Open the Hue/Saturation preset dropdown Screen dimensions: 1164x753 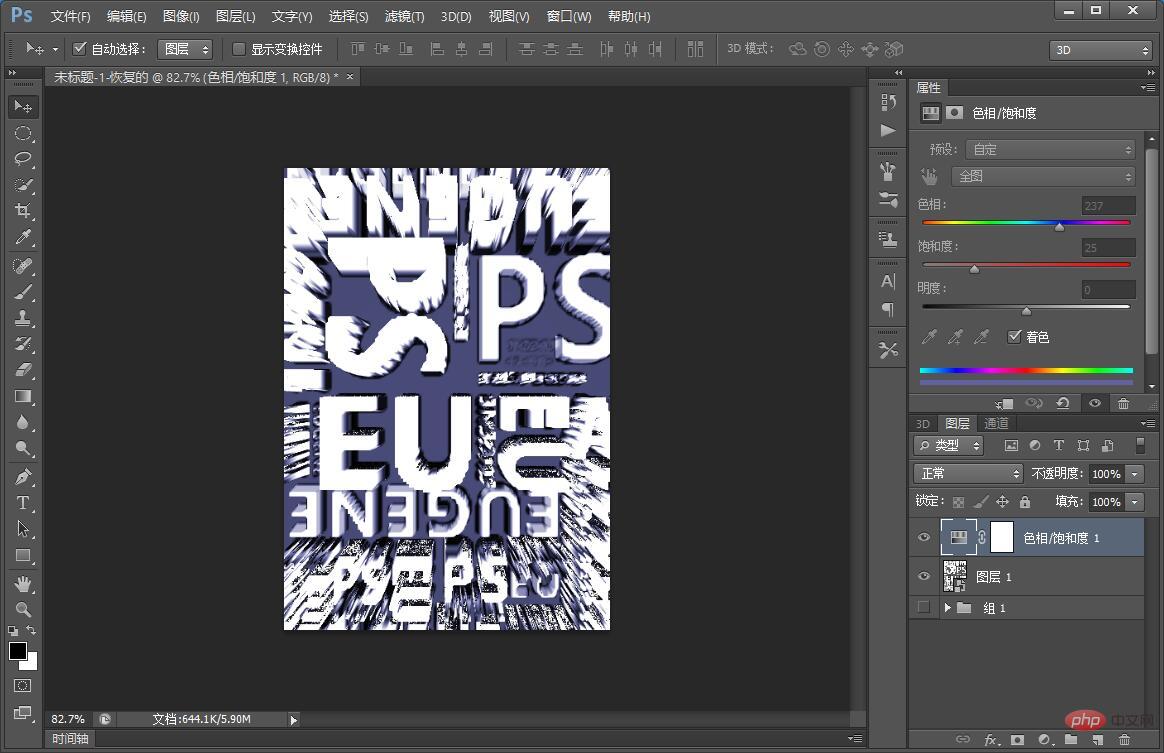click(1050, 149)
